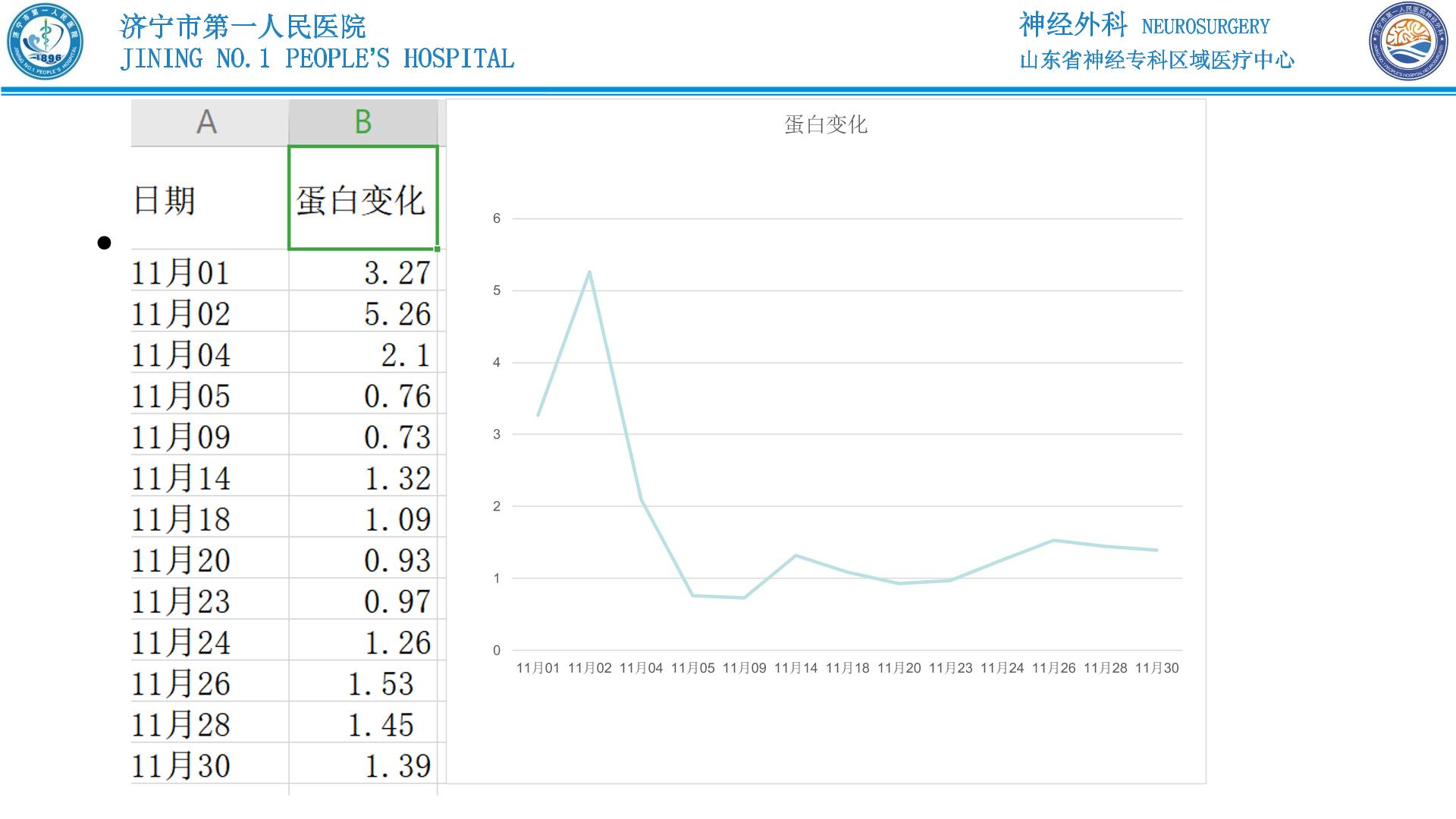The height and width of the screenshot is (819, 1456).
Task: Select date cell 11月24
Action: 209,640
